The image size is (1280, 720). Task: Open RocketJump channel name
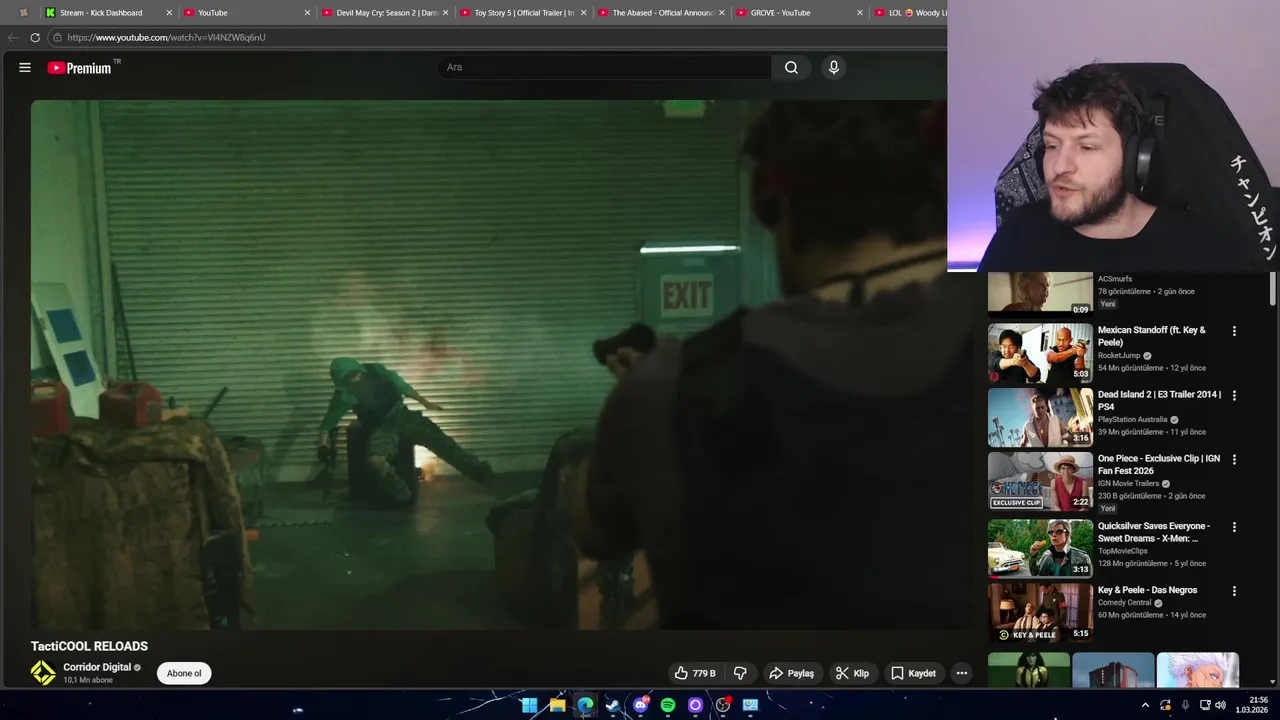coord(1119,355)
